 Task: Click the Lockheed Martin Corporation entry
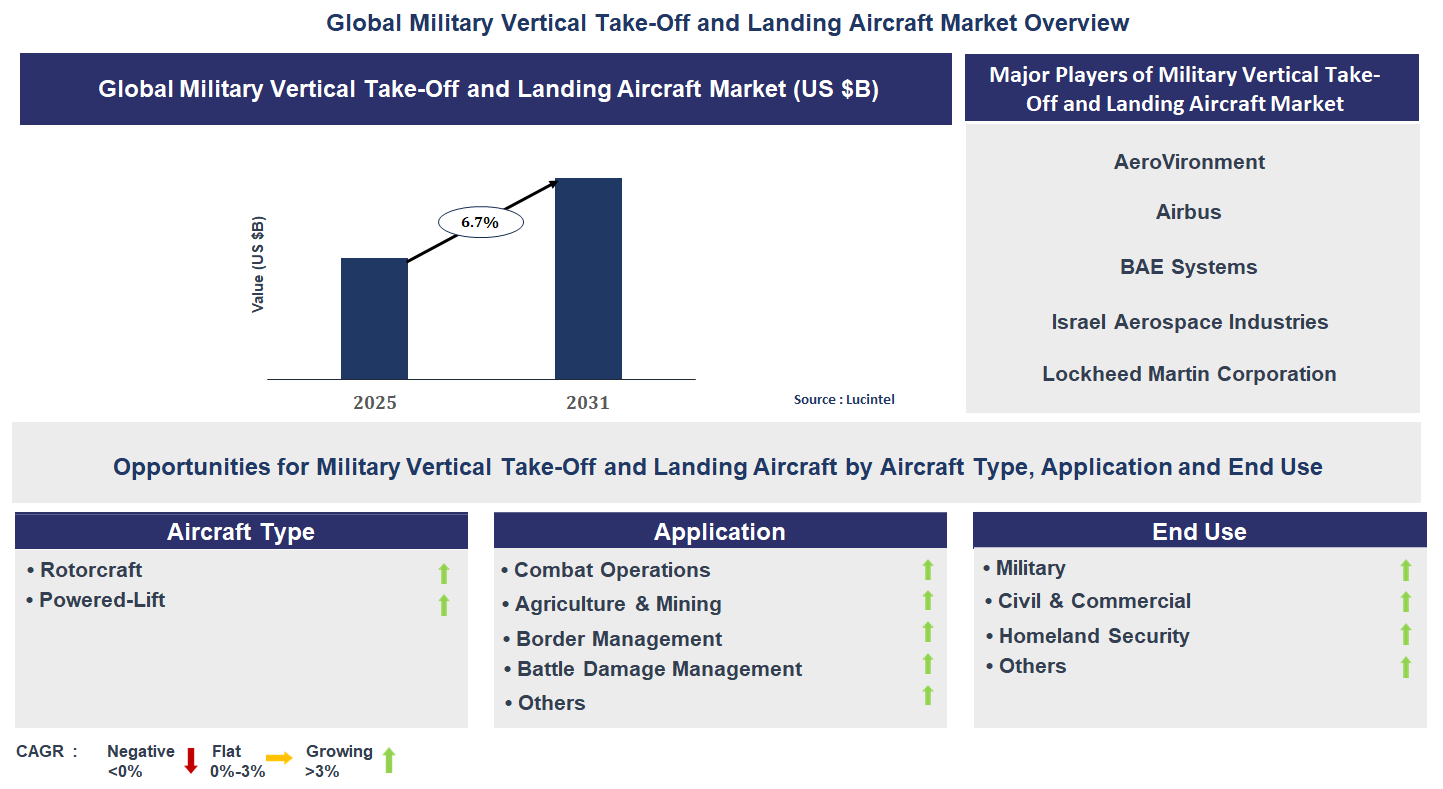(x=1189, y=373)
